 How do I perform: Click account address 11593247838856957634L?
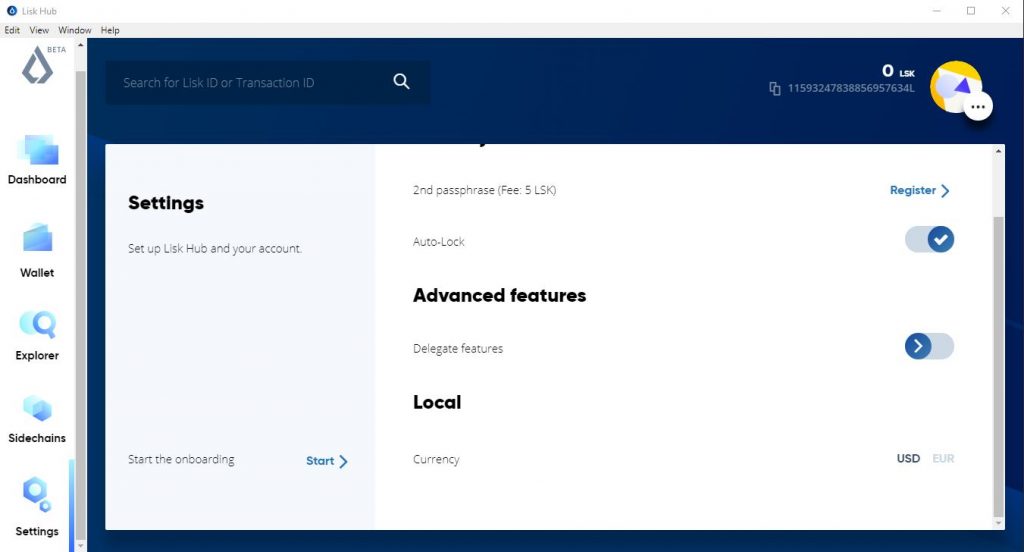(x=851, y=88)
